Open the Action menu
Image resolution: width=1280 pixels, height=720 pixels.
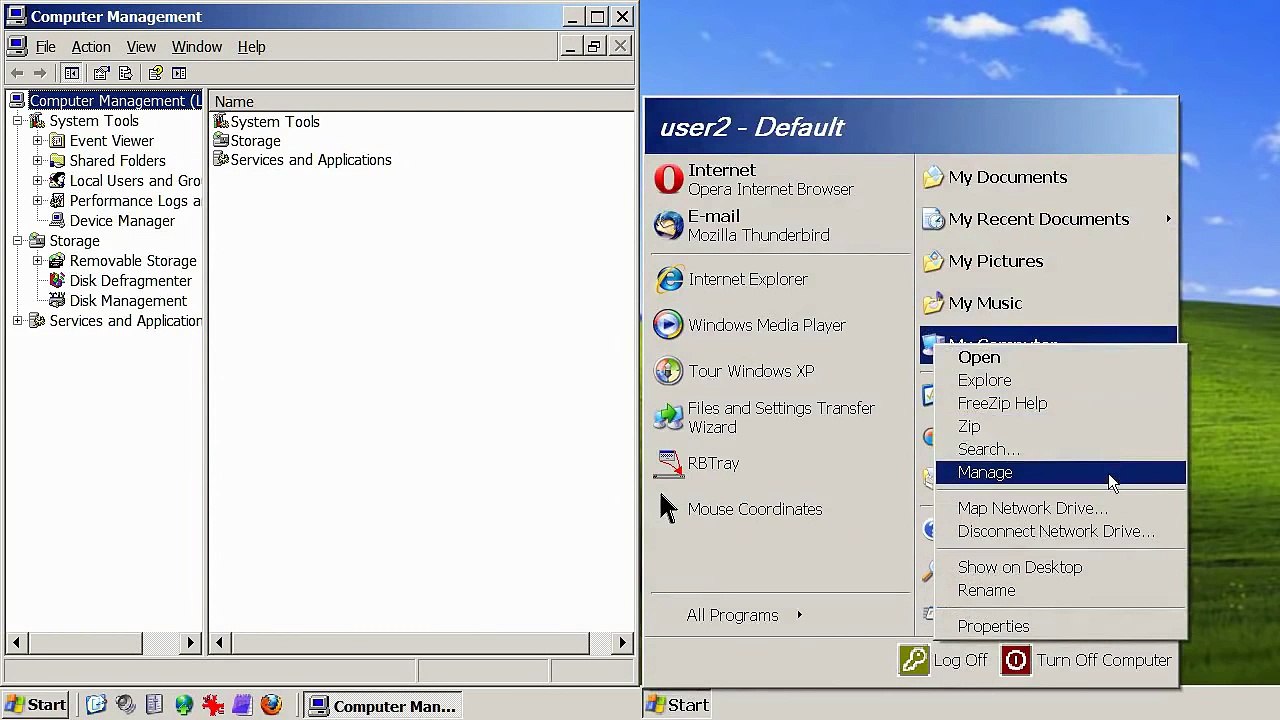(x=91, y=47)
